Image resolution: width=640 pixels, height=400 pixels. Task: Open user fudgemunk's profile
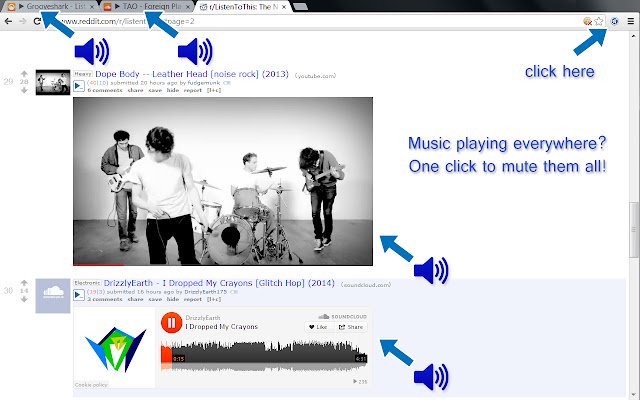coord(204,83)
